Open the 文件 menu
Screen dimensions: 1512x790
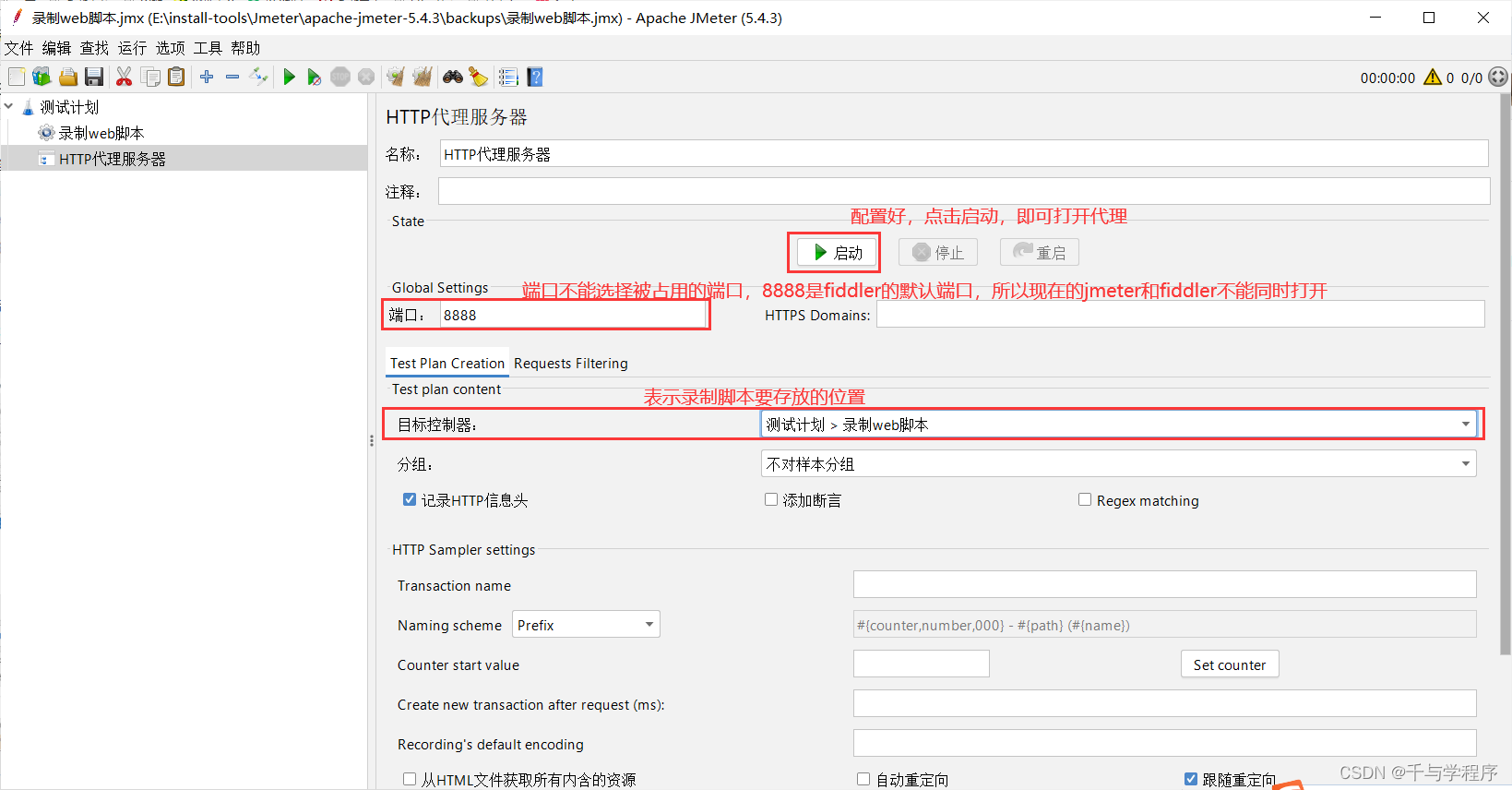(18, 48)
